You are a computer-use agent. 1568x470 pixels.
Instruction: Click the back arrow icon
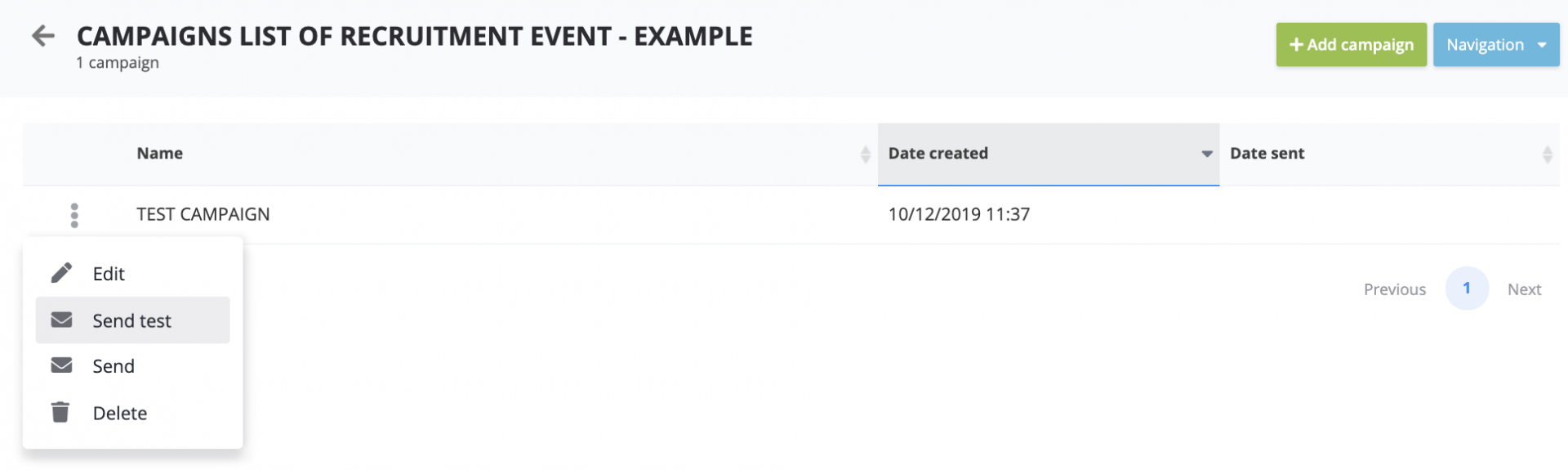42,36
